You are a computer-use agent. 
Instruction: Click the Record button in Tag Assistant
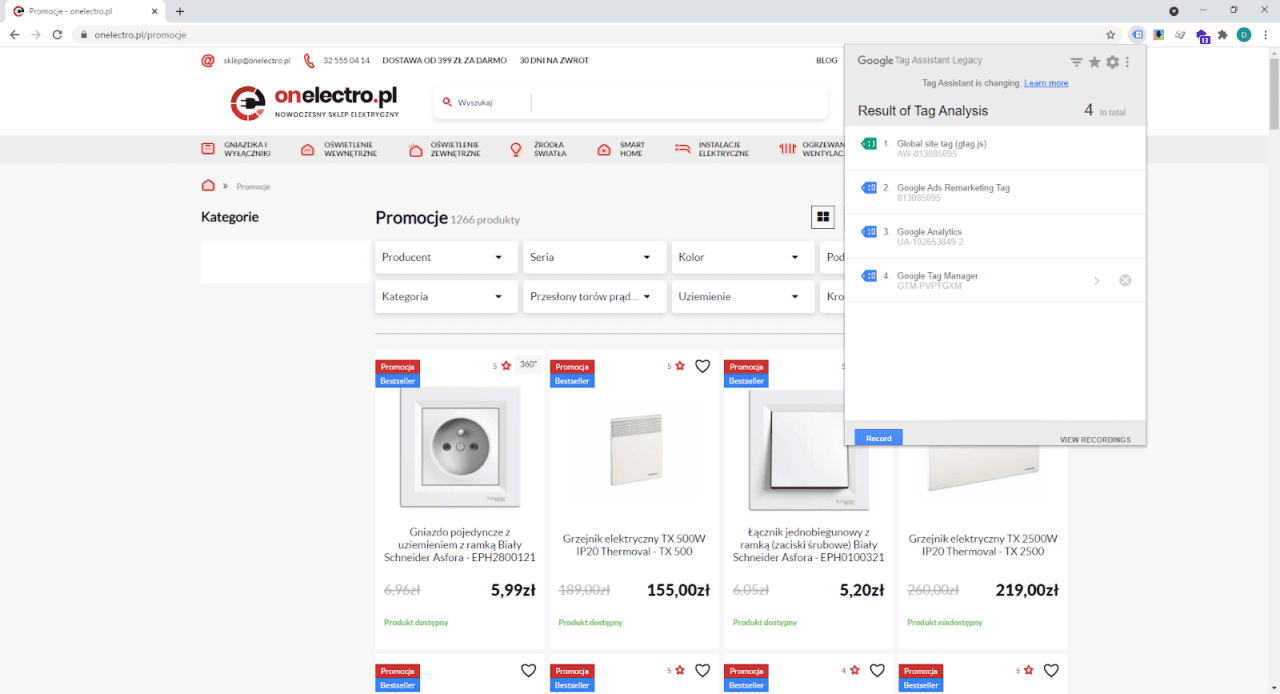(x=879, y=438)
